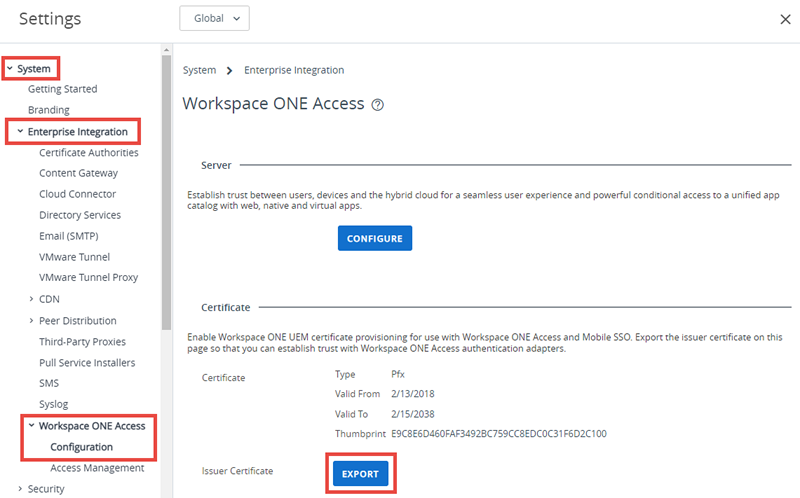Viewport: 800px width, 498px height.
Task: Select Third-Party Proxies
Action: [82, 341]
